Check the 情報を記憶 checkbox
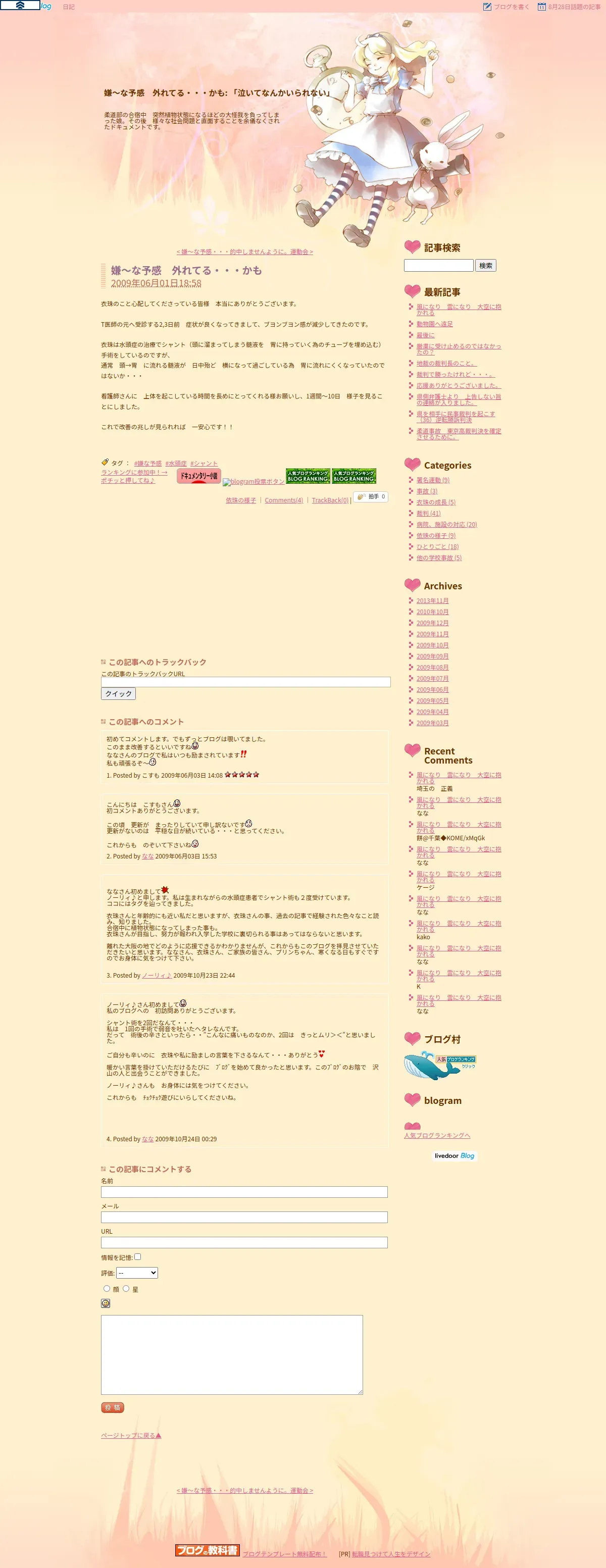Image resolution: width=606 pixels, height=1568 pixels. [x=137, y=1256]
